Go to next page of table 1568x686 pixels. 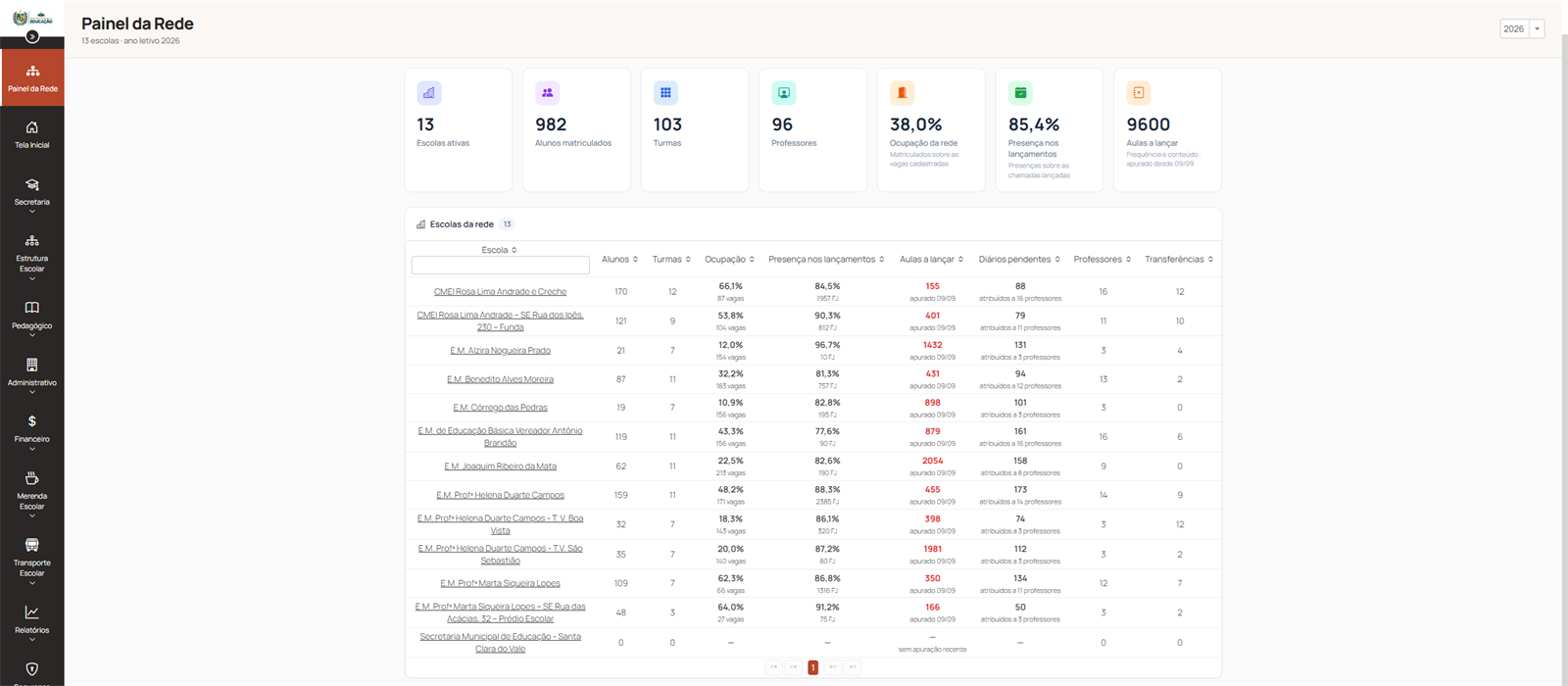pos(833,667)
